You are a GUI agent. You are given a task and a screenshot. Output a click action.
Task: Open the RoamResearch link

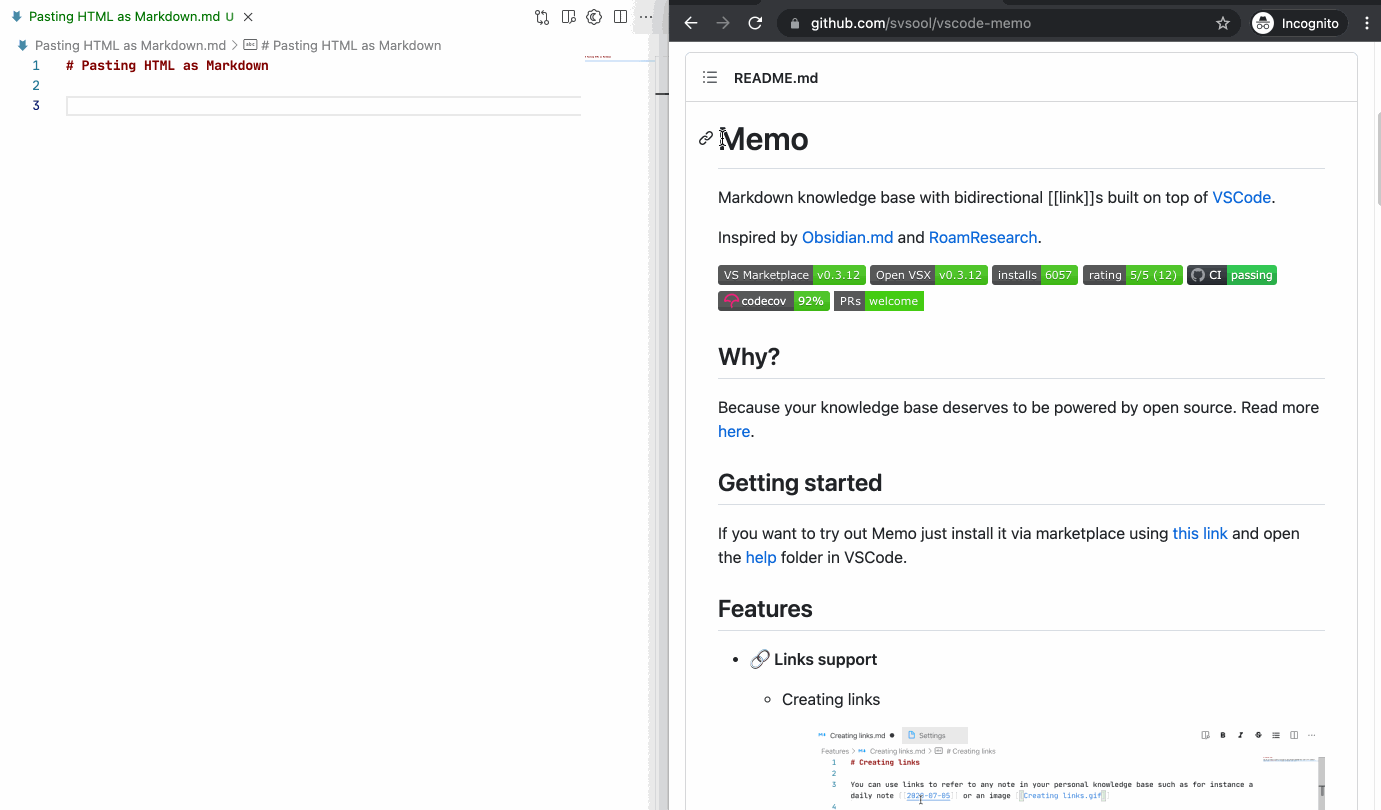tap(983, 238)
